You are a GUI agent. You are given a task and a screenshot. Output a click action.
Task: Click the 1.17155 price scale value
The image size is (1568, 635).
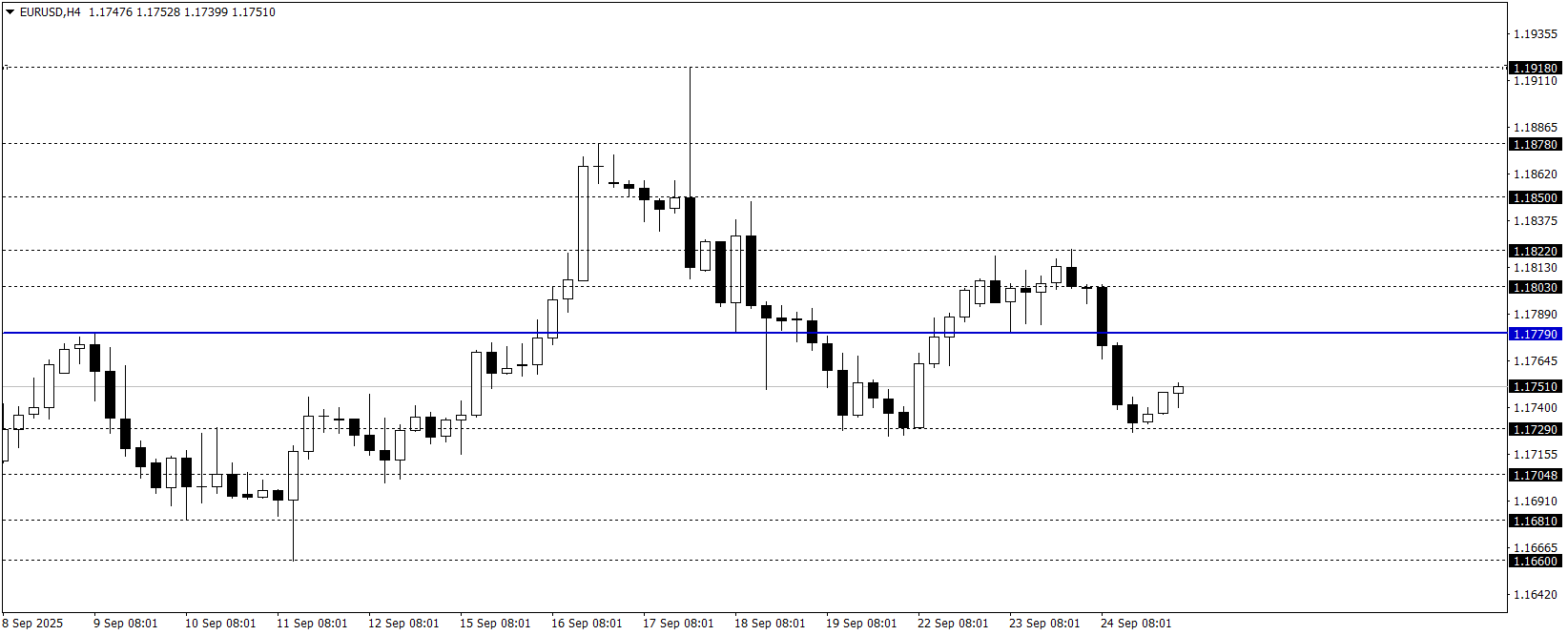tap(1536, 455)
